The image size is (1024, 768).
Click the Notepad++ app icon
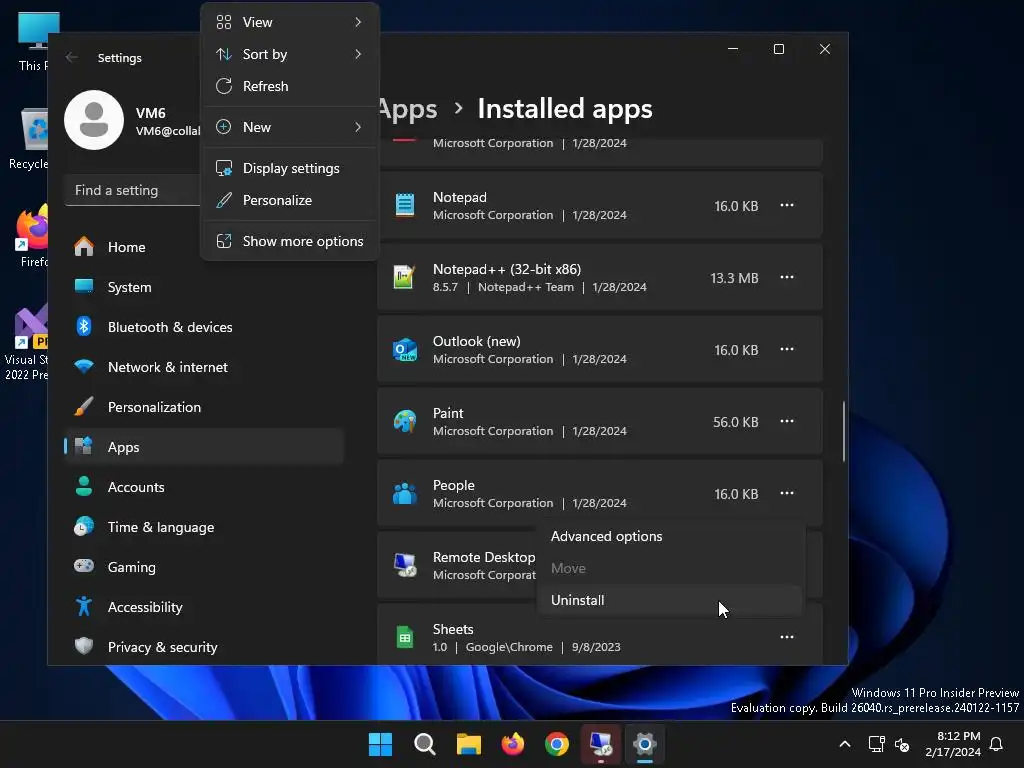pos(405,277)
